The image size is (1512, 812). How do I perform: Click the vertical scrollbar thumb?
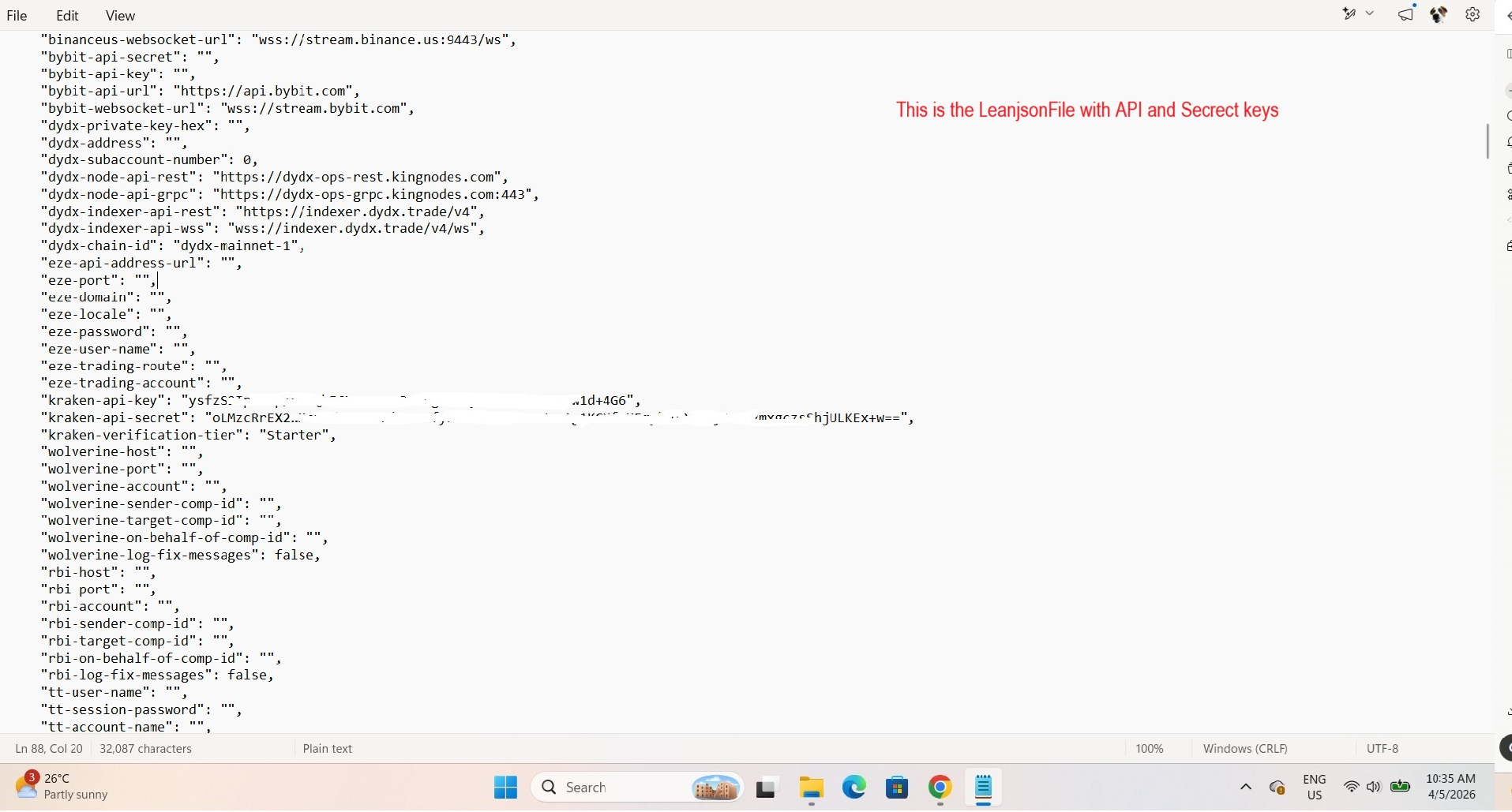click(1488, 141)
